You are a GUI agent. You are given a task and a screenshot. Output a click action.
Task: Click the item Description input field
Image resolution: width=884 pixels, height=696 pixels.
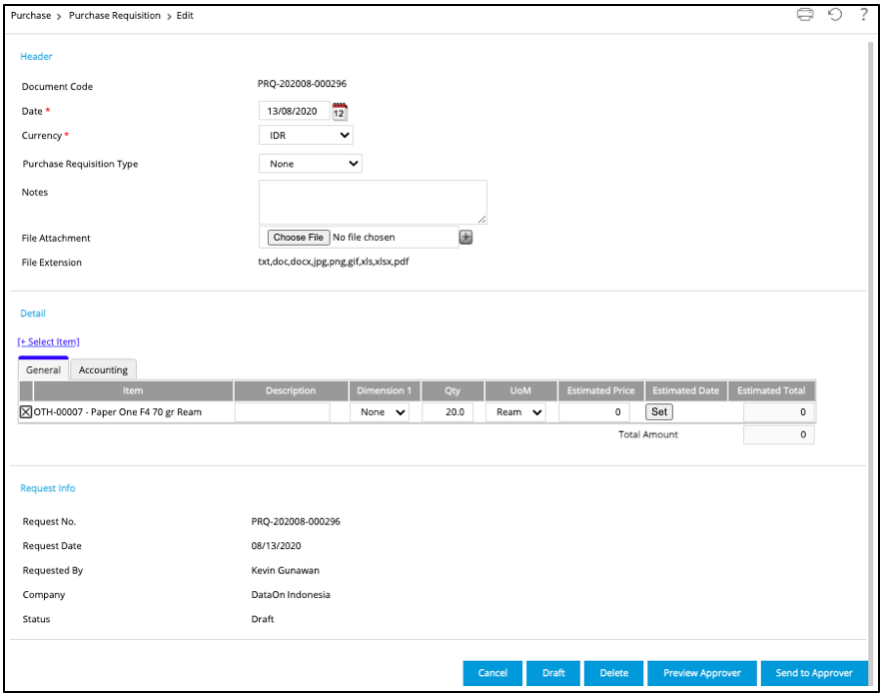pos(282,412)
